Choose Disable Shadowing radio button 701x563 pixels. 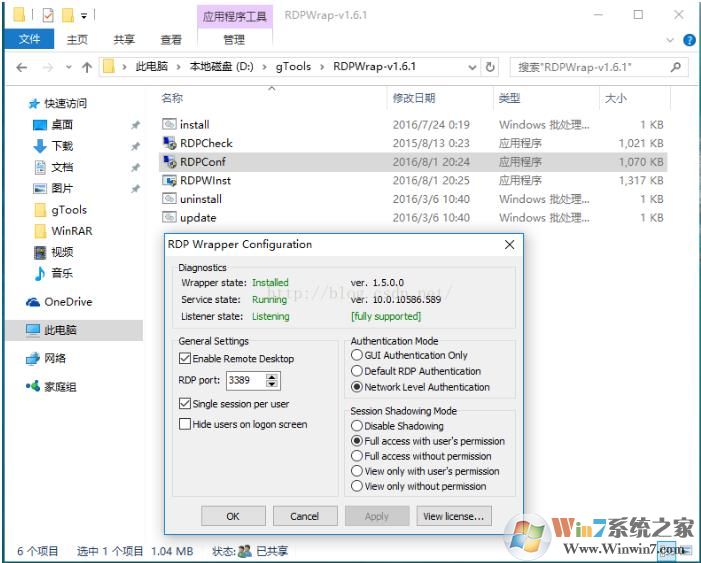pyautogui.click(x=357, y=426)
